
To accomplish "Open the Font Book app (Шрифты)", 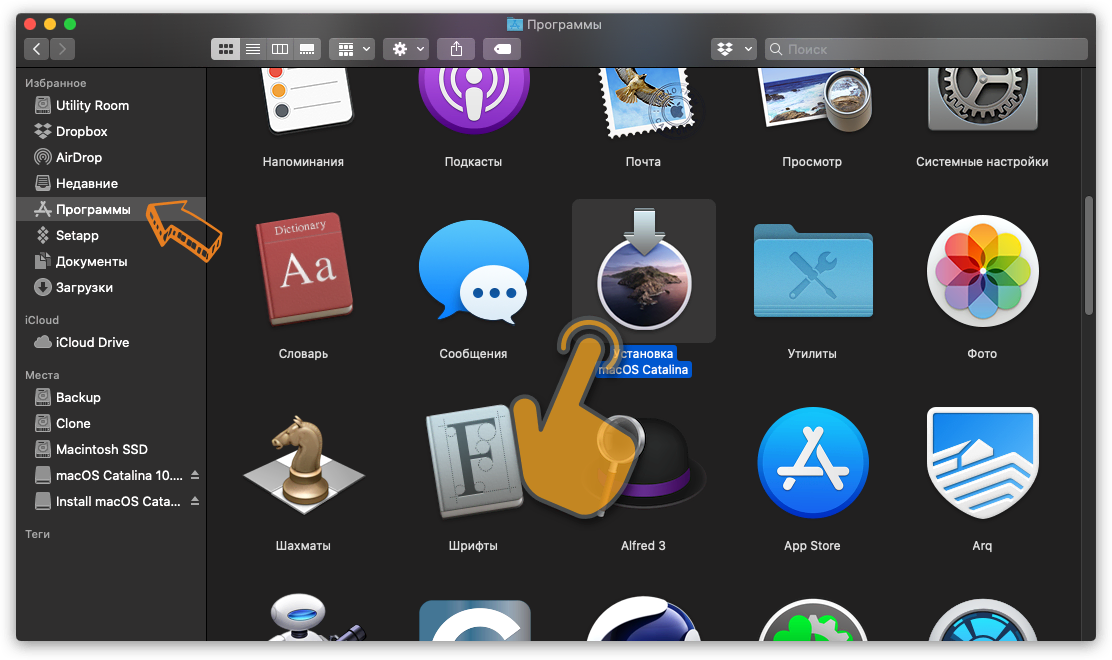I will coord(472,462).
